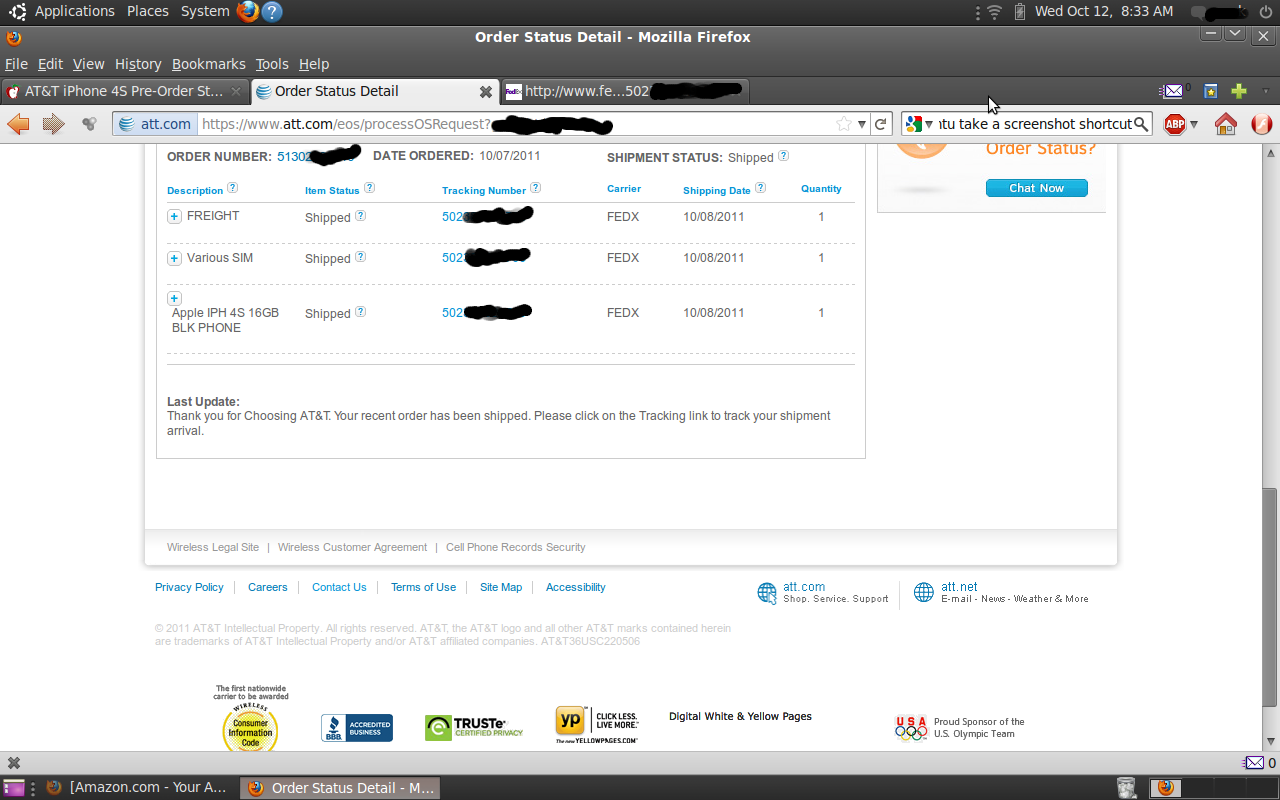This screenshot has width=1280, height=800.
Task: Open the History menu
Action: 138,64
